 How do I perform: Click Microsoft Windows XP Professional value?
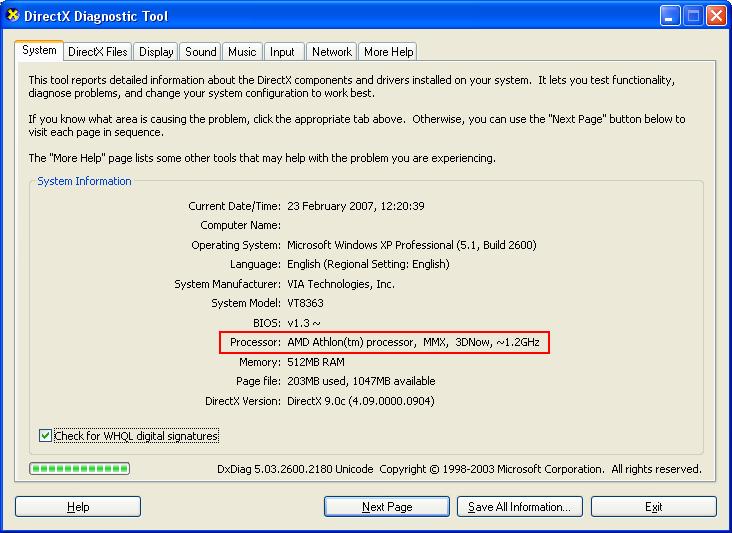412,245
